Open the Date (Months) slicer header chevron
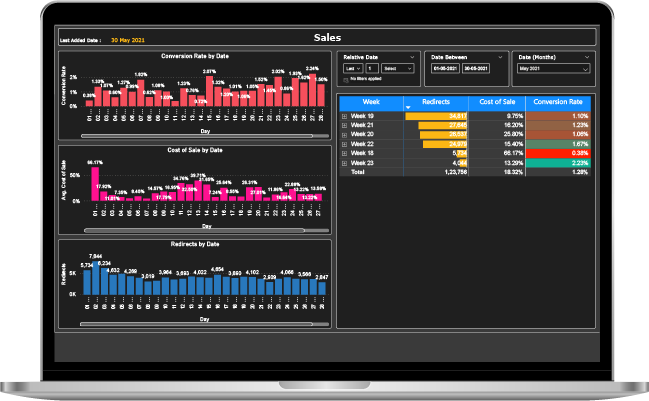 pyautogui.click(x=587, y=57)
